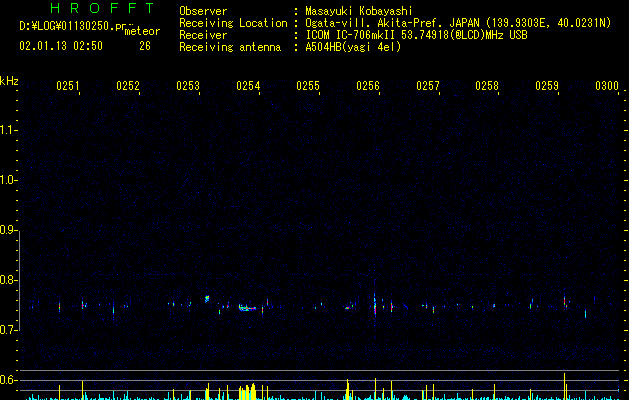Click the 0.6 kHz frequency label
The width and height of the screenshot is (629, 400).
coord(9,380)
